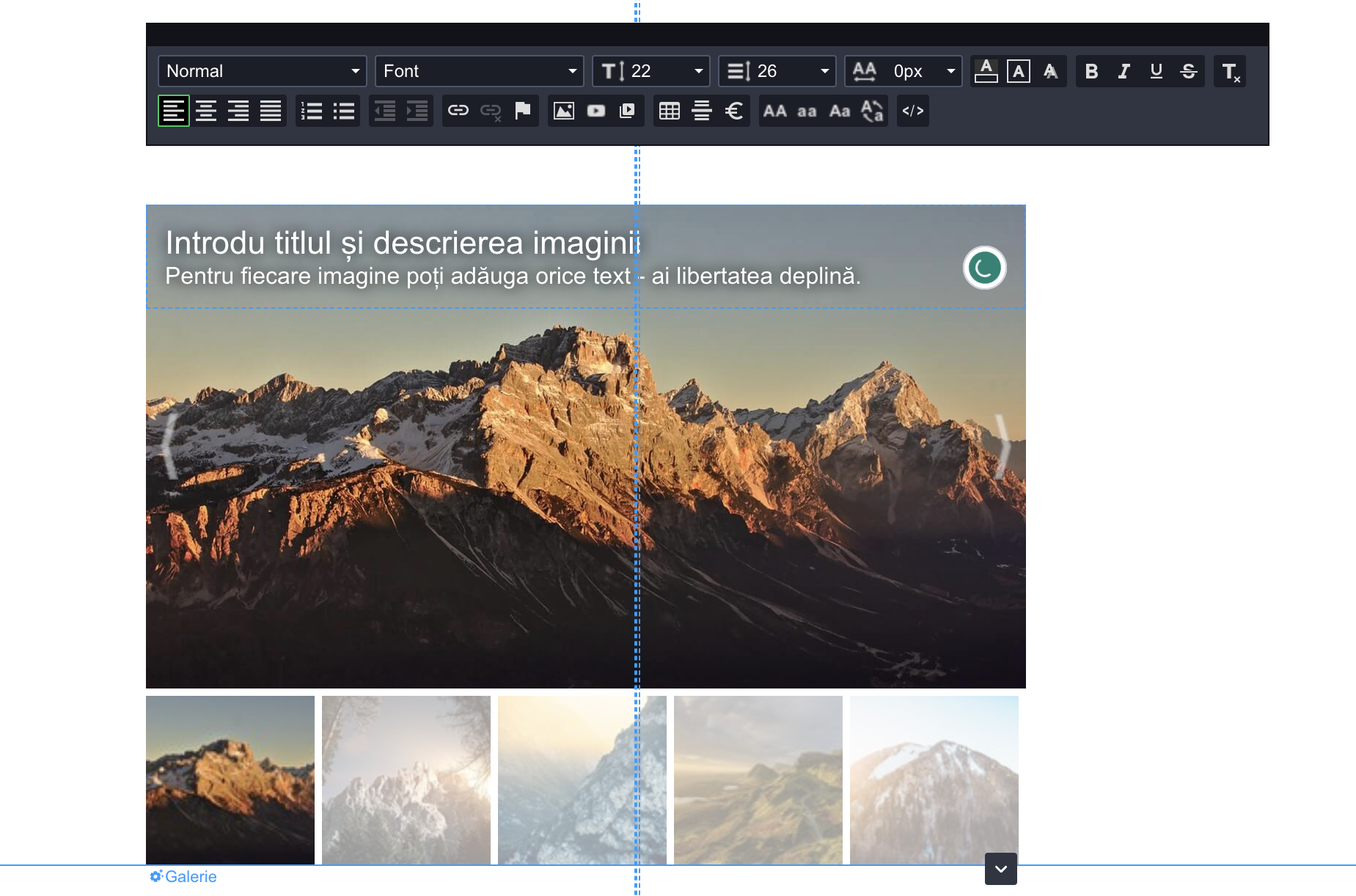Open the HTML source code view
Image resolution: width=1356 pixels, height=896 pixels.
pyautogui.click(x=912, y=111)
